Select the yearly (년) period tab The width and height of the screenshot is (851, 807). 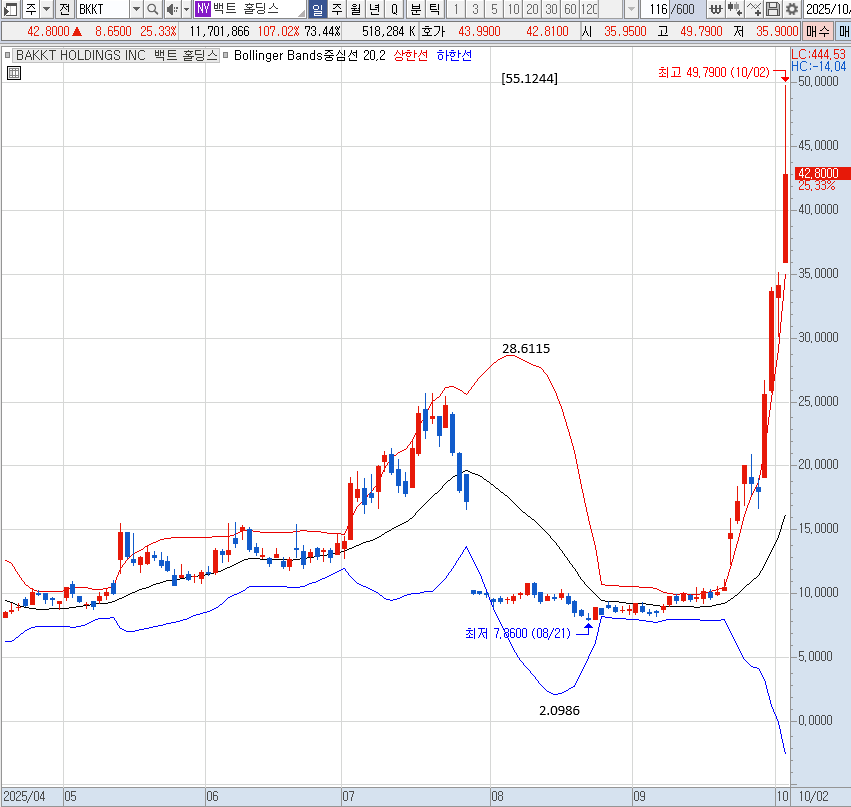click(x=374, y=9)
